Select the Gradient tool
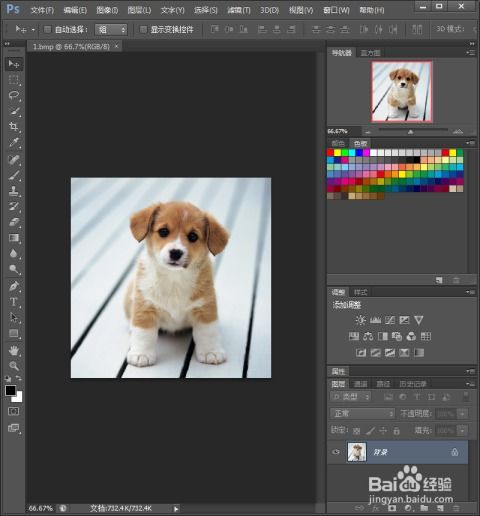 click(14, 238)
